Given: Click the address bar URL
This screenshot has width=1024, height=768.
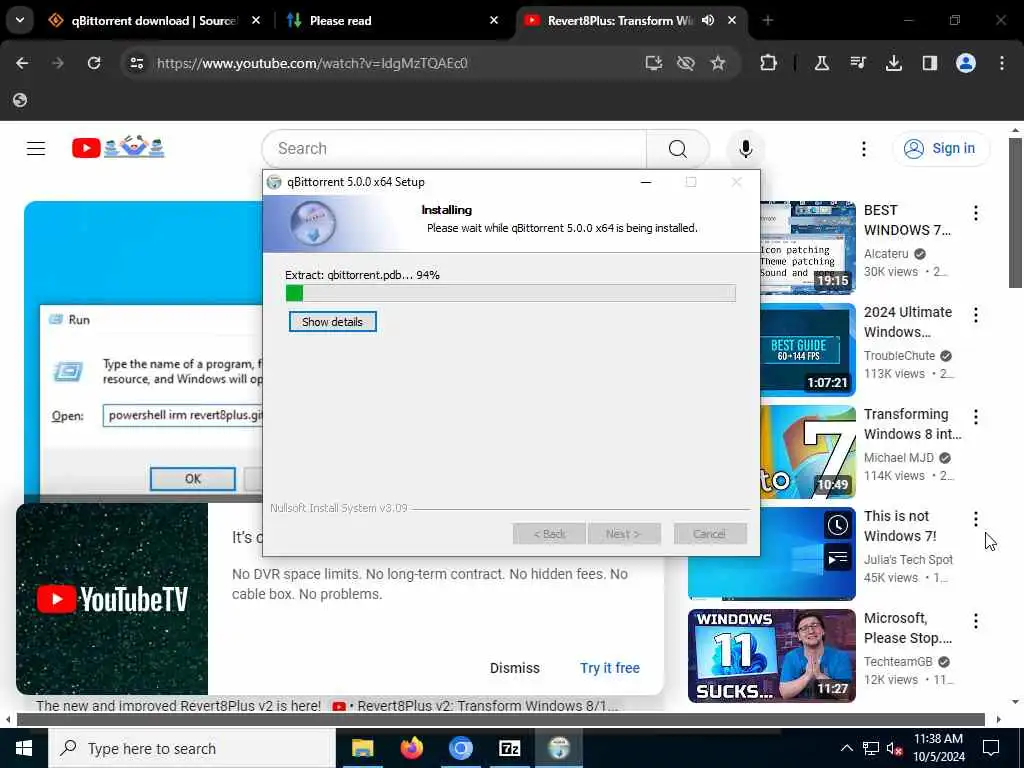Looking at the screenshot, I should 312,63.
